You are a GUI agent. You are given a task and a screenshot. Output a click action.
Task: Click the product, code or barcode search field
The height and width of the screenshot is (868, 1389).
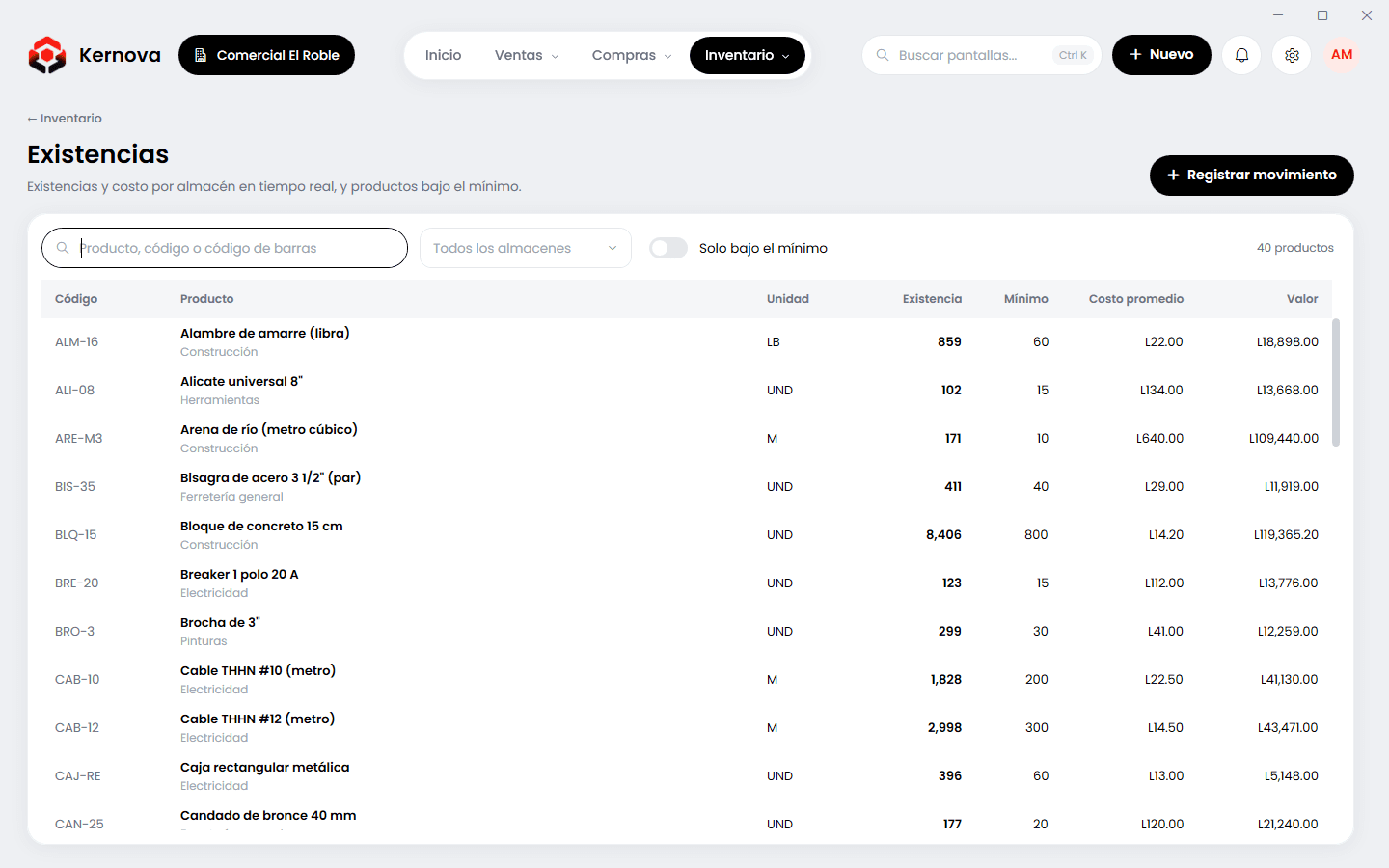tap(225, 248)
